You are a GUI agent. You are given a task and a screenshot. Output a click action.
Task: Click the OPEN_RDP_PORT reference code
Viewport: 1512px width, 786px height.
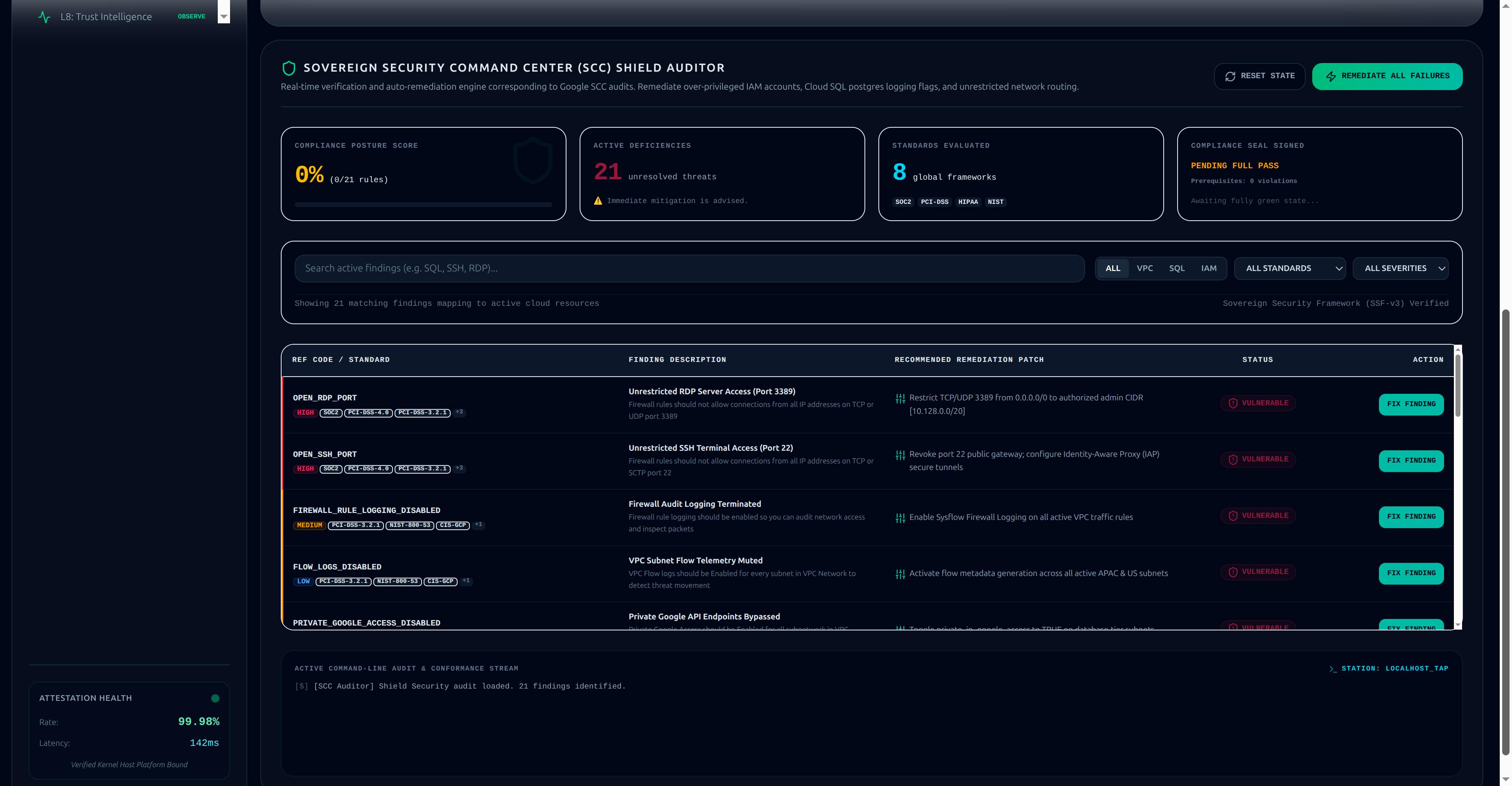[x=325, y=398]
